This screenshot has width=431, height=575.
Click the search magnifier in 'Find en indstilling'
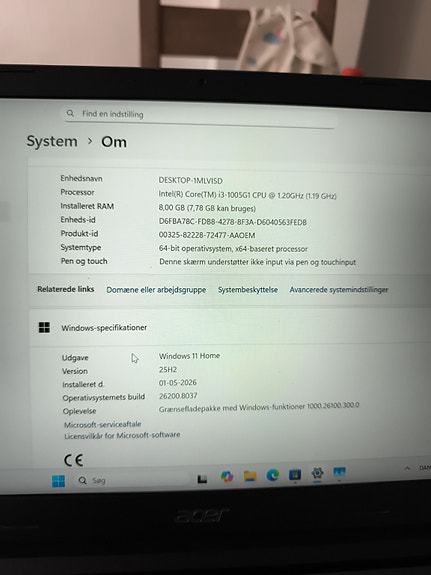point(70,113)
